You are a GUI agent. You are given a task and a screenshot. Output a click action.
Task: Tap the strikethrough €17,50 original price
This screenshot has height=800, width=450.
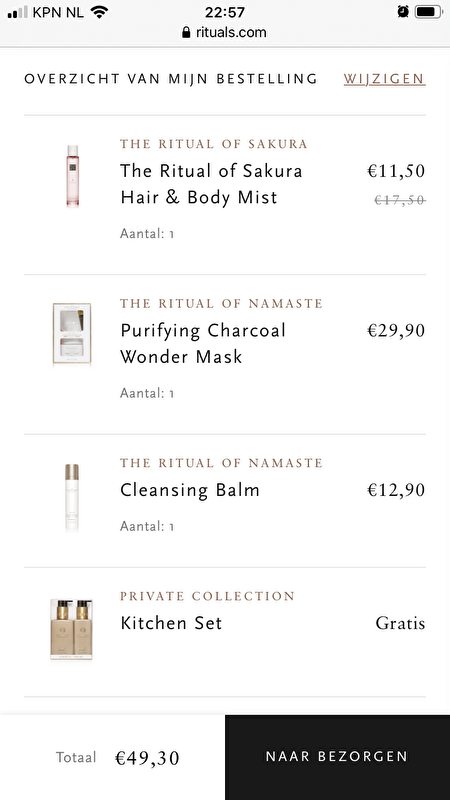pos(400,201)
